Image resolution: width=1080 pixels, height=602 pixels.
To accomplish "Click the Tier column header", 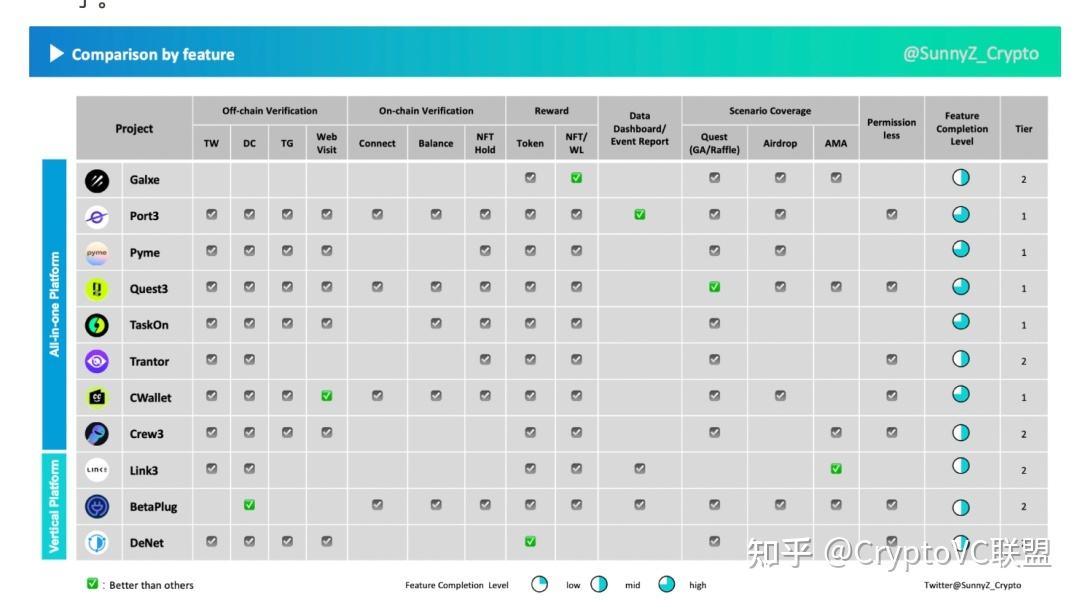I will pyautogui.click(x=1024, y=129).
